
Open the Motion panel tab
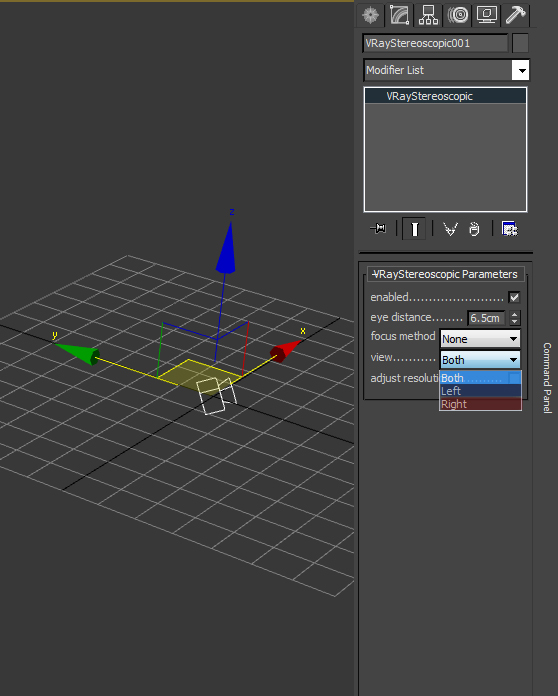(458, 15)
